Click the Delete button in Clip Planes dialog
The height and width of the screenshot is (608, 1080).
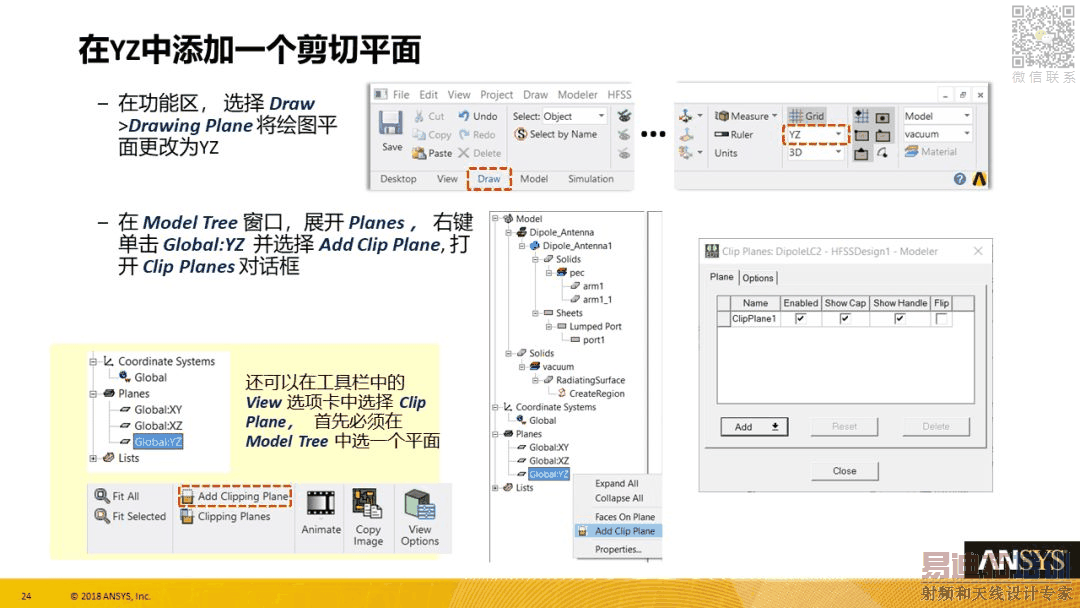pos(936,427)
